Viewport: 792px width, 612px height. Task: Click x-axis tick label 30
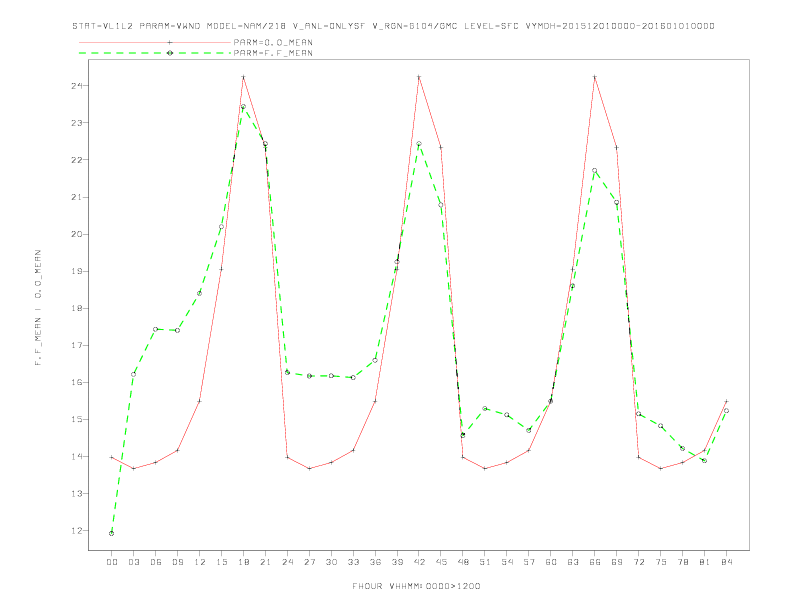coord(331,562)
